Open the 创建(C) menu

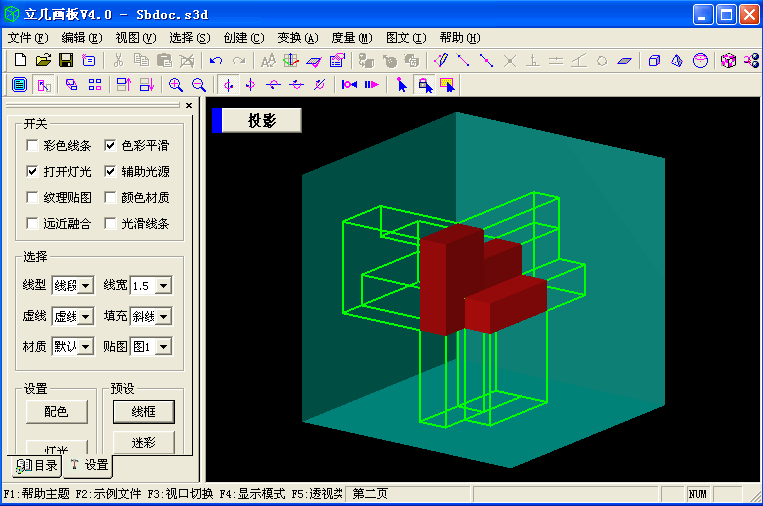coord(244,38)
